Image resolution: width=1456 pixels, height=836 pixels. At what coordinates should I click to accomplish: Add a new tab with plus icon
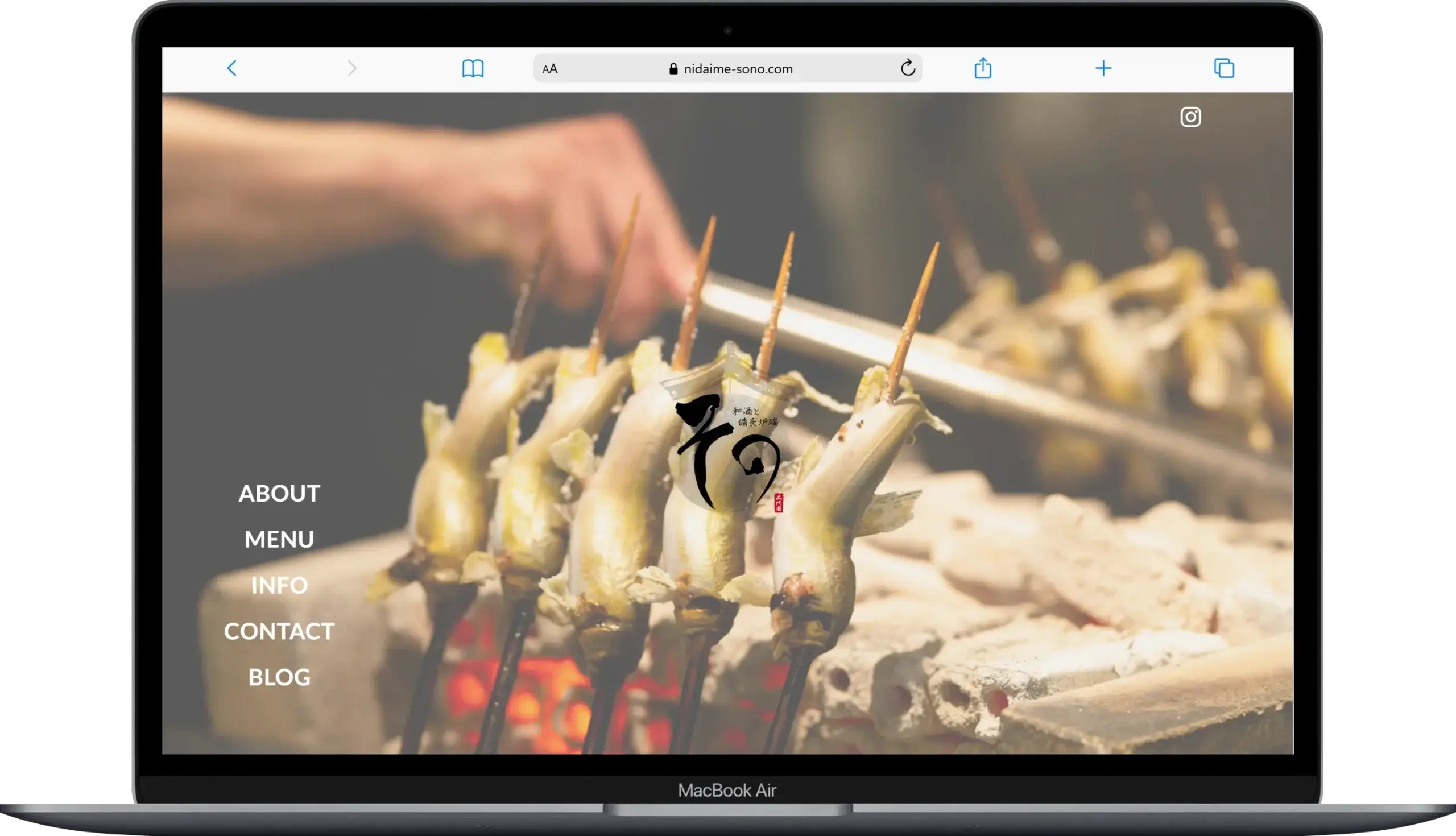[x=1103, y=68]
